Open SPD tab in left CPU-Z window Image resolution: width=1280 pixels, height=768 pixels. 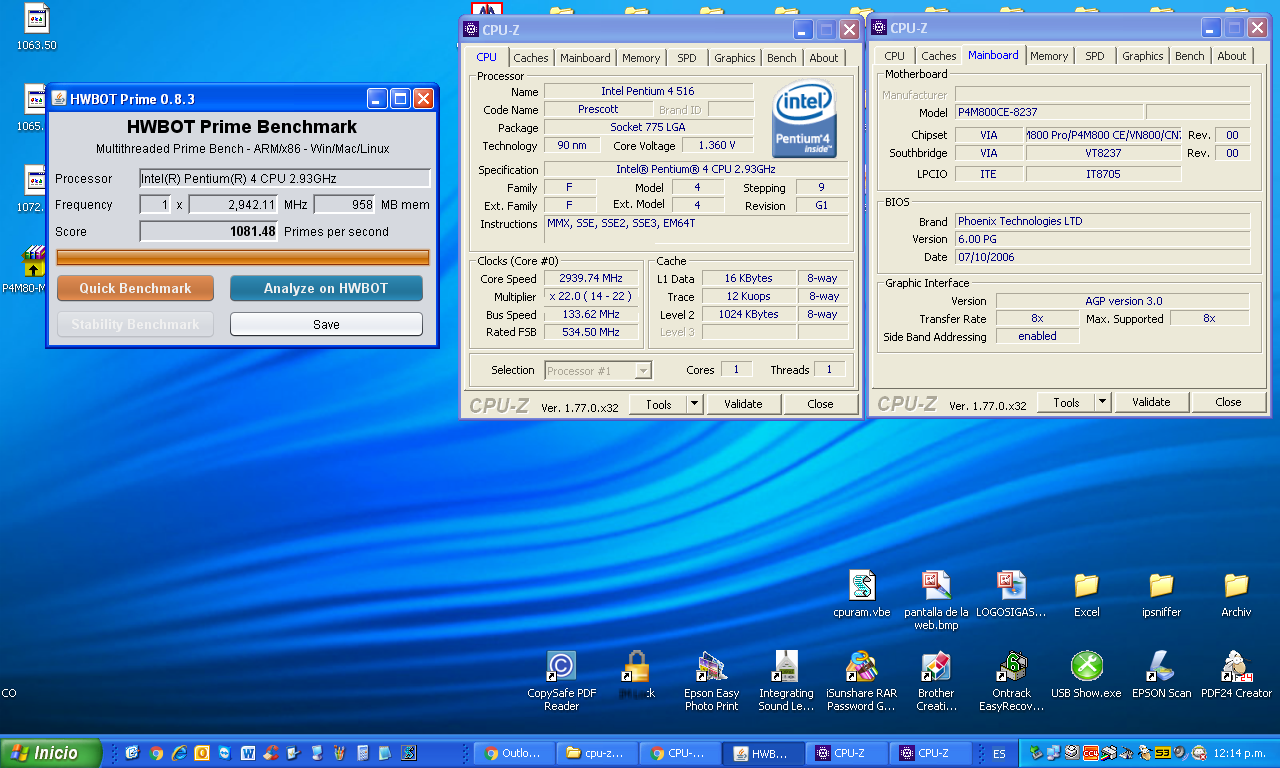(687, 58)
